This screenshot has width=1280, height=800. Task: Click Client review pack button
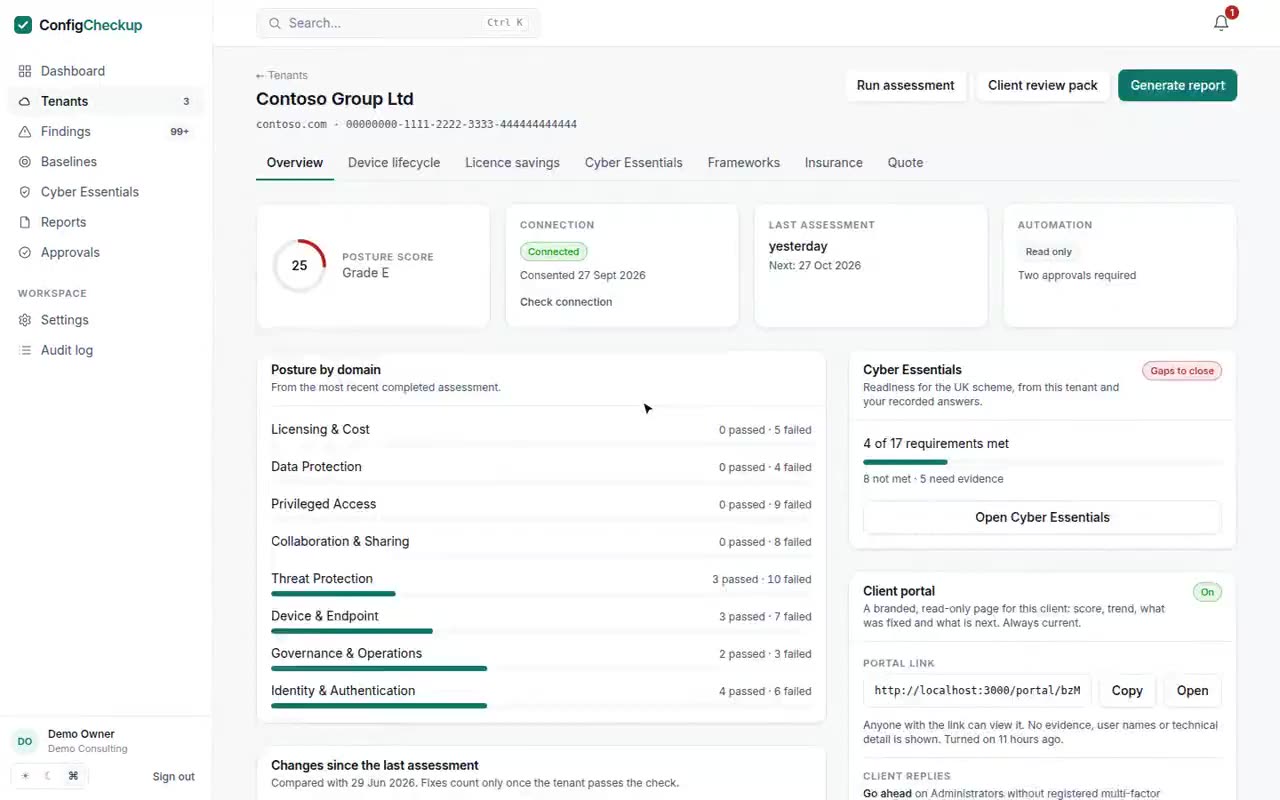(1043, 85)
